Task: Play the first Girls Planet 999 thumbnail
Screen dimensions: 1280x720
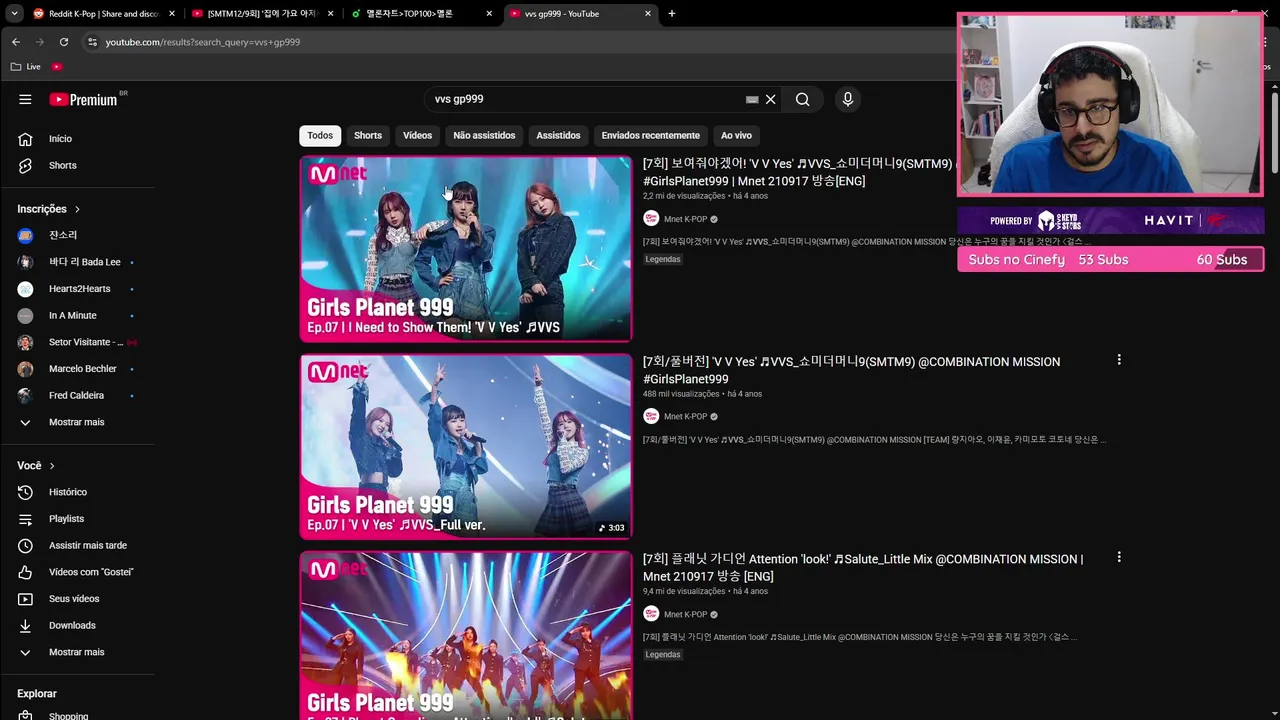Action: 466,248
